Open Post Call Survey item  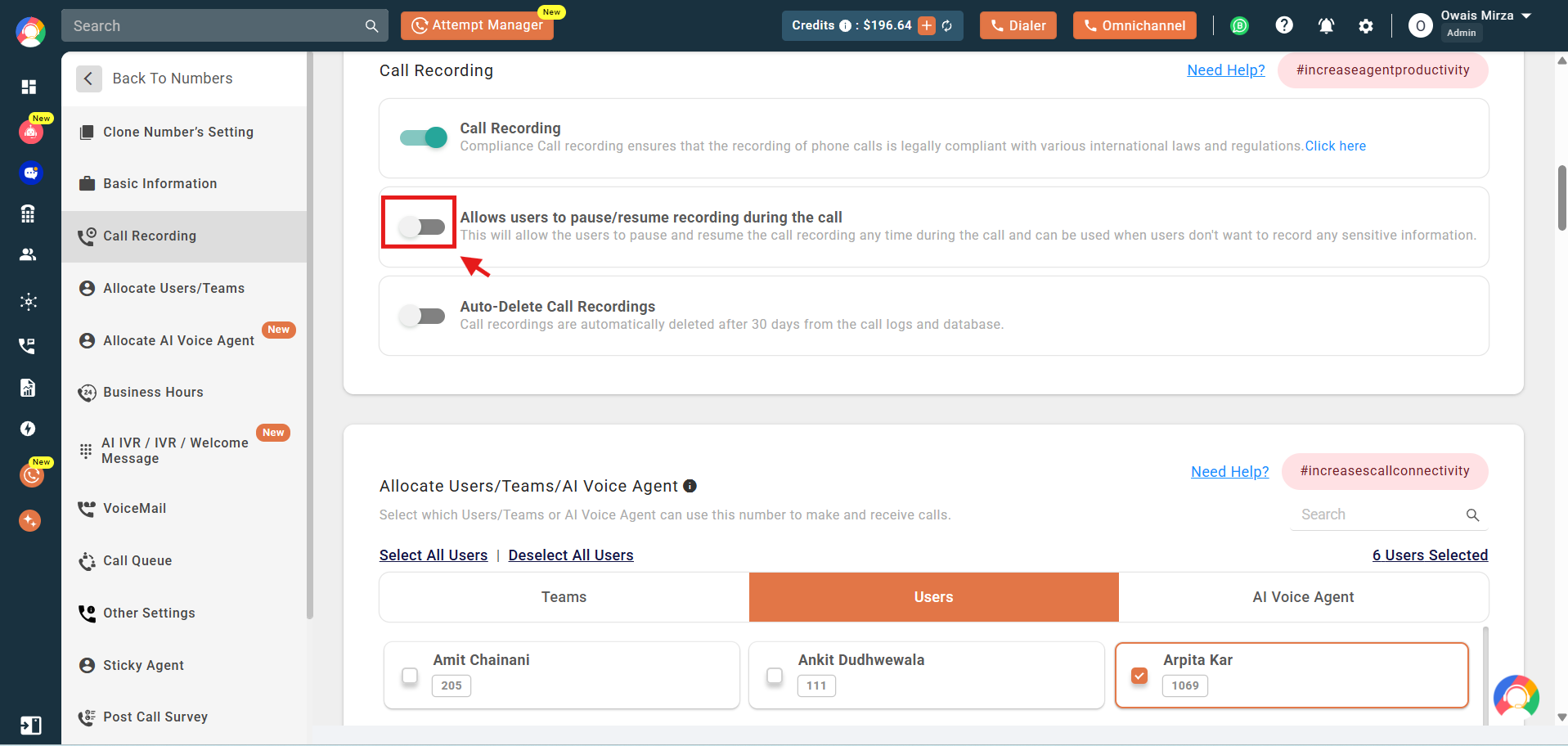click(184, 717)
